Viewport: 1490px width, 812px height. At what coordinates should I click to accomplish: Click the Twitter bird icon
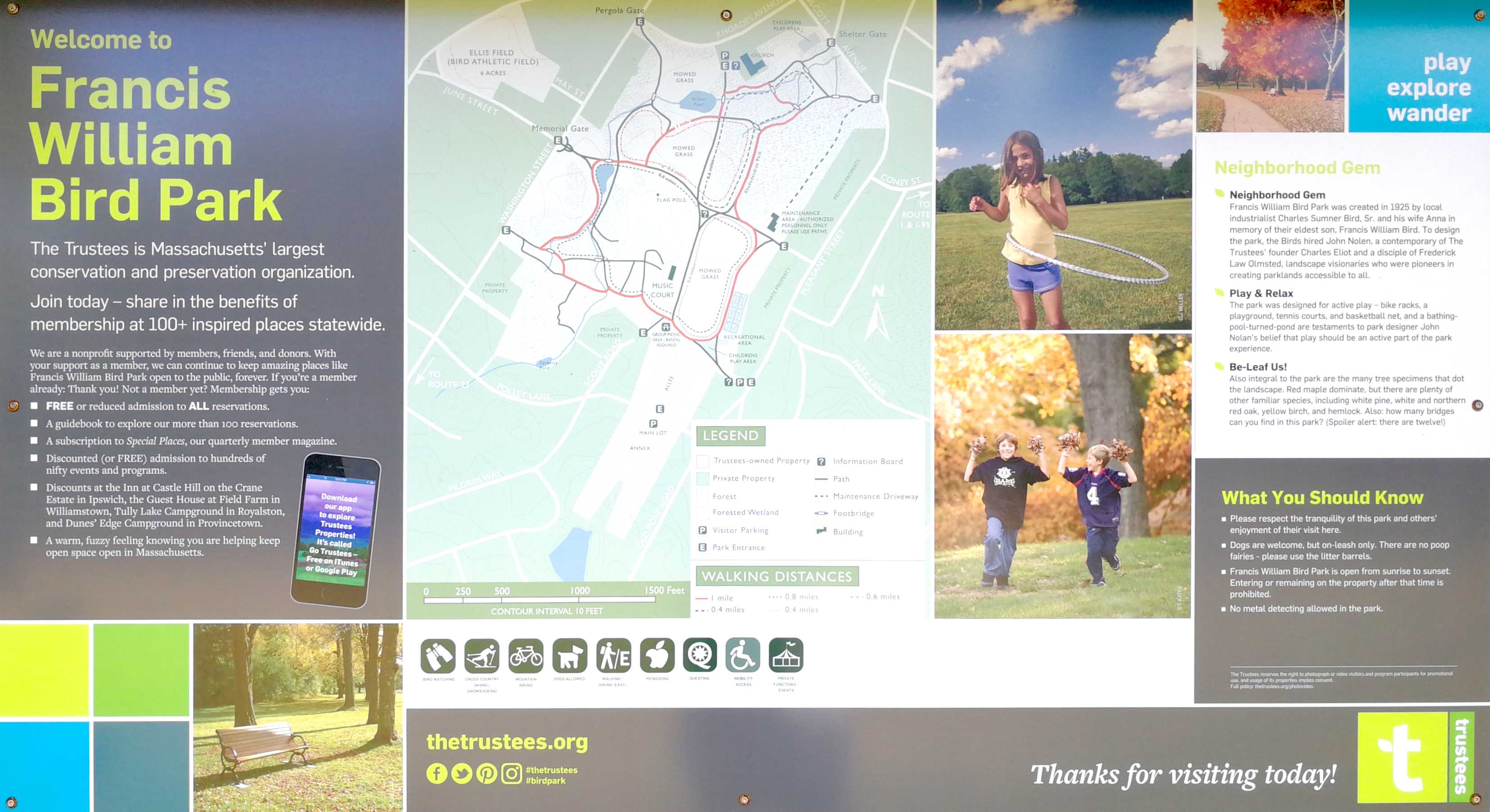click(462, 774)
